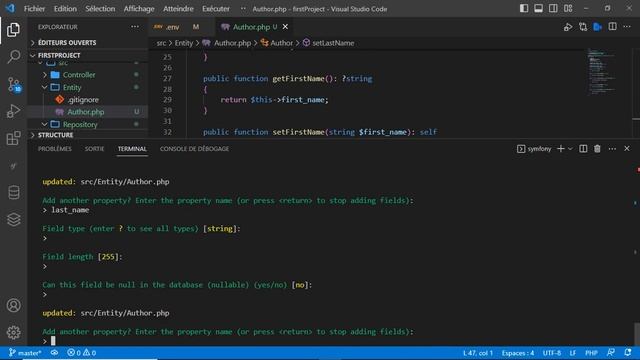Open the Extensions view
This screenshot has width=640, height=360.
13,138
